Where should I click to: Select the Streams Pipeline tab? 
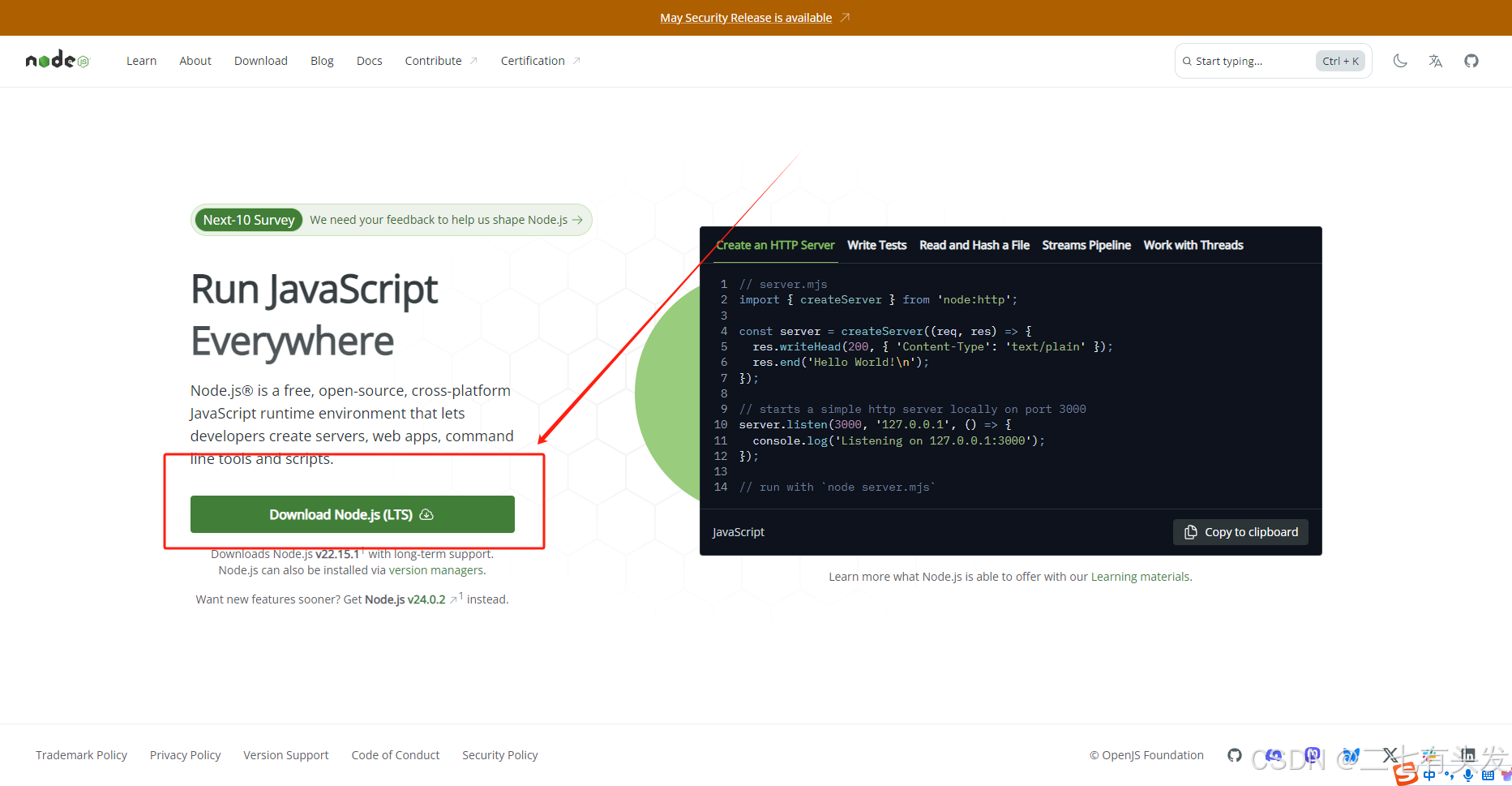(x=1086, y=245)
